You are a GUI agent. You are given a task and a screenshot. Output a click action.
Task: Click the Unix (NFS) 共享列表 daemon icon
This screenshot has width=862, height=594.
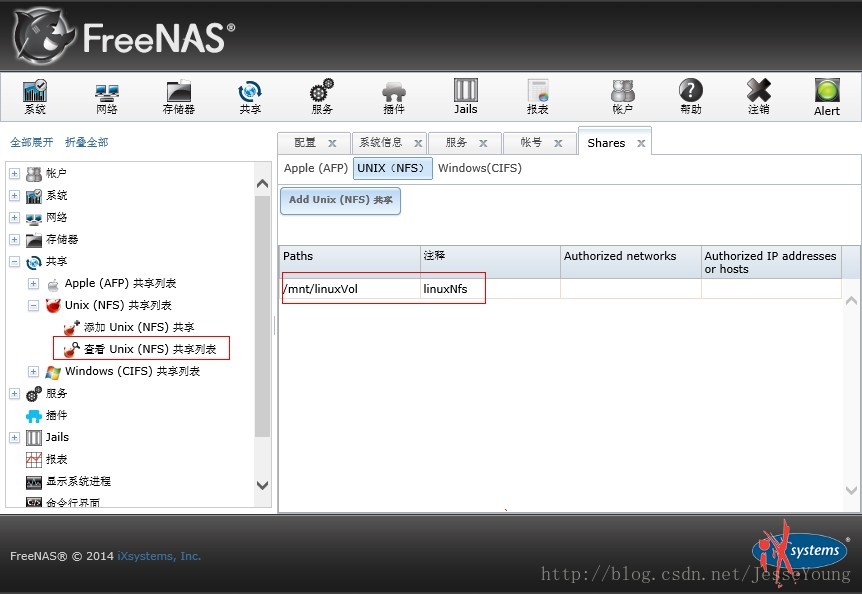click(x=53, y=306)
